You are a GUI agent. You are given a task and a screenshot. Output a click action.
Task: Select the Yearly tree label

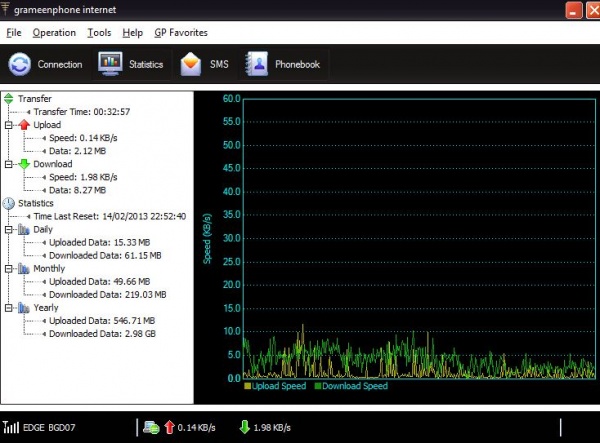click(46, 308)
